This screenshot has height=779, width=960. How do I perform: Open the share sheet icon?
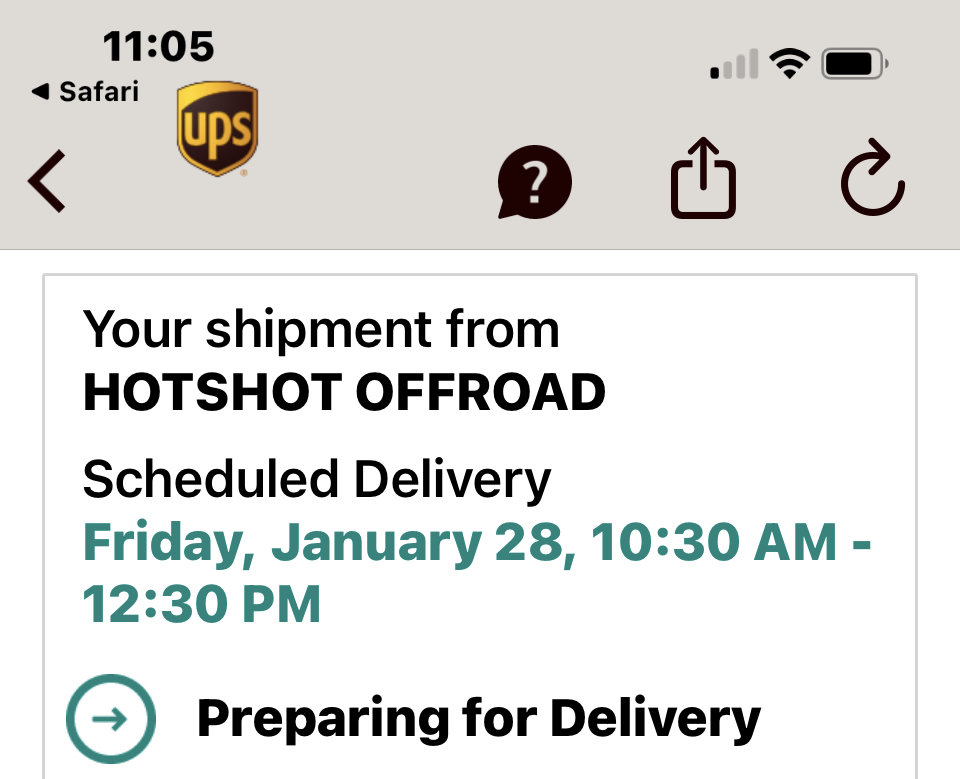click(703, 178)
